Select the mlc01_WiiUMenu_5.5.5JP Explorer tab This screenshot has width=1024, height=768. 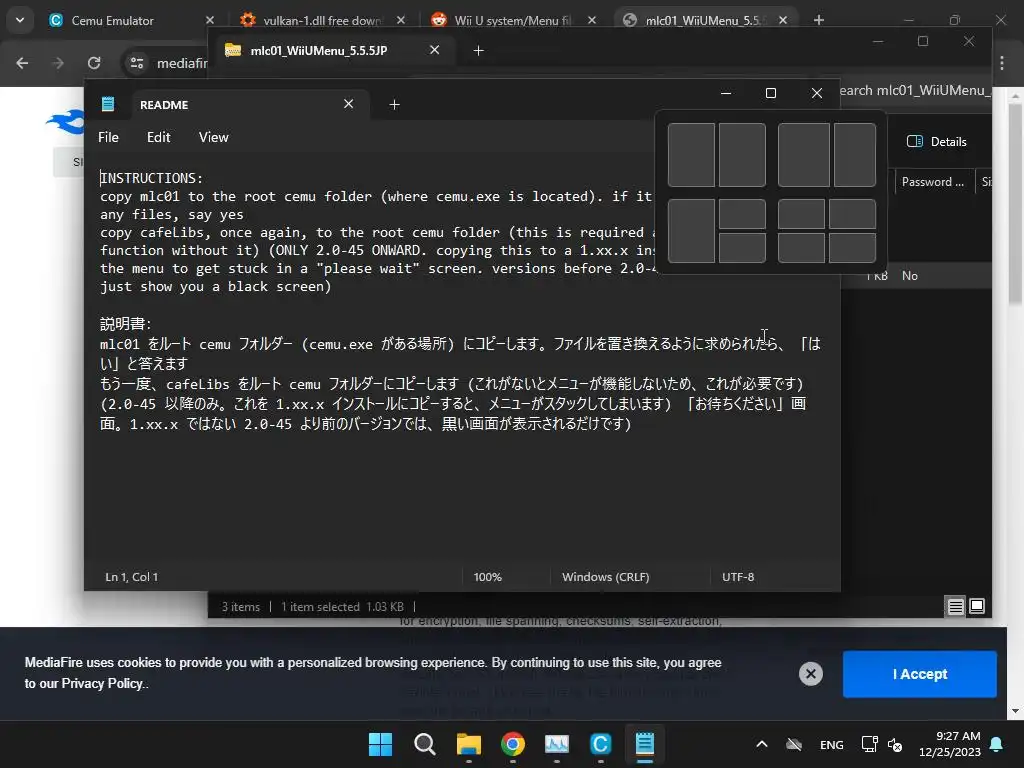click(319, 50)
